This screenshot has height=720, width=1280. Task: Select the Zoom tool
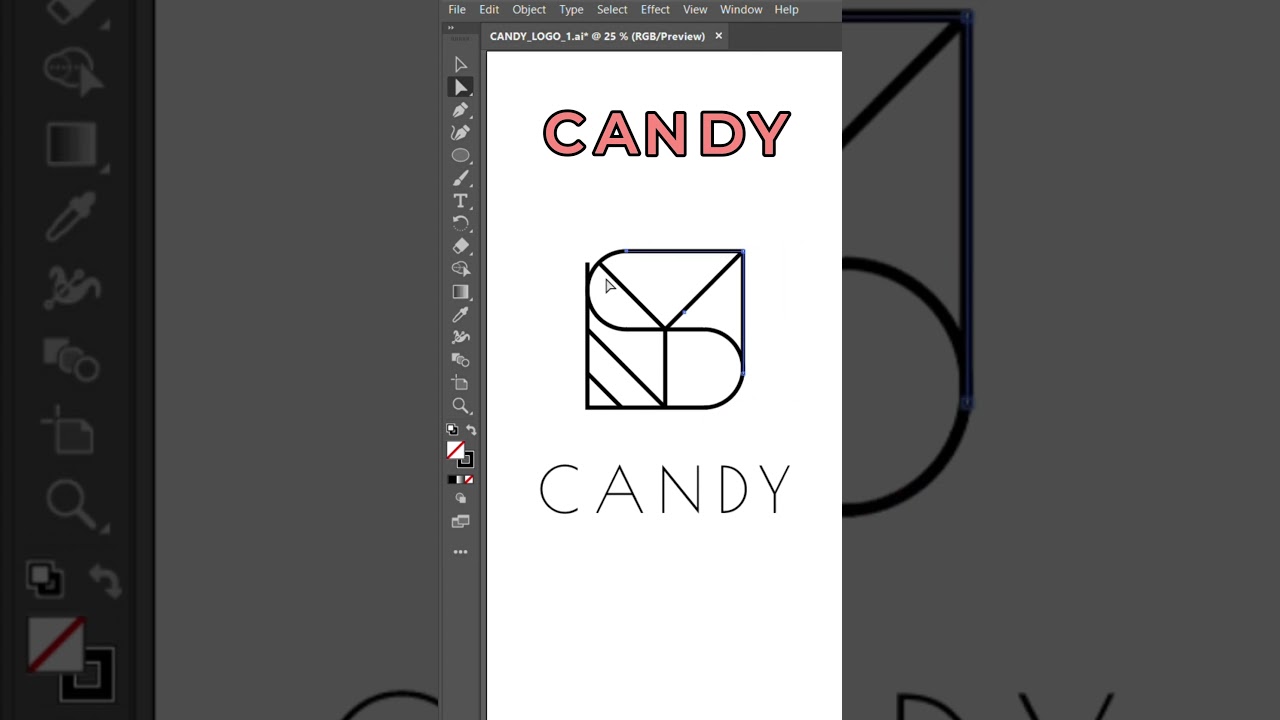(x=460, y=406)
